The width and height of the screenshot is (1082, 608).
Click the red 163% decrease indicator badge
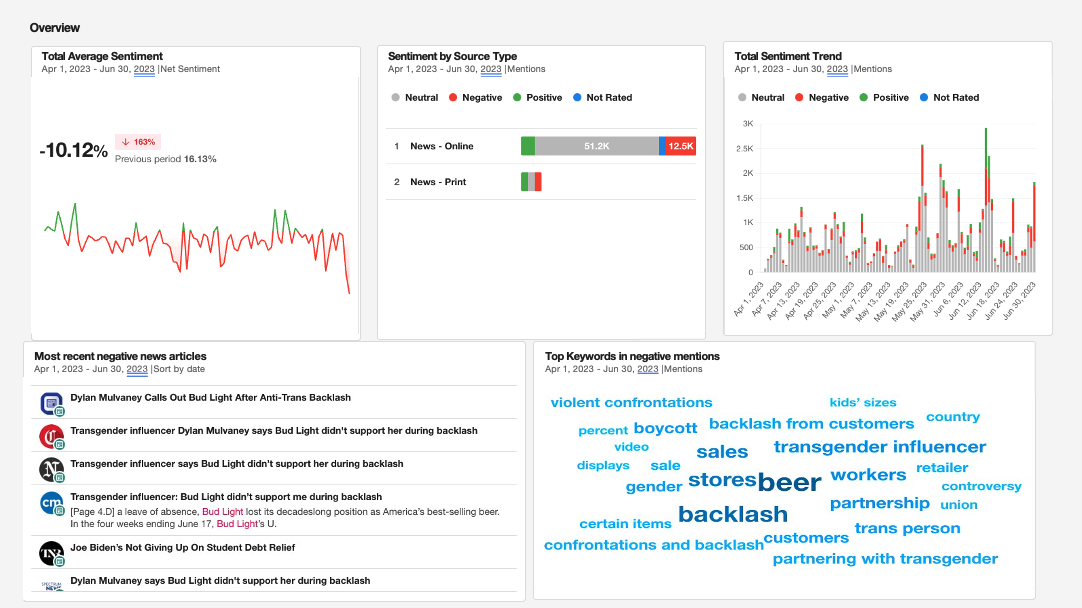(x=138, y=142)
